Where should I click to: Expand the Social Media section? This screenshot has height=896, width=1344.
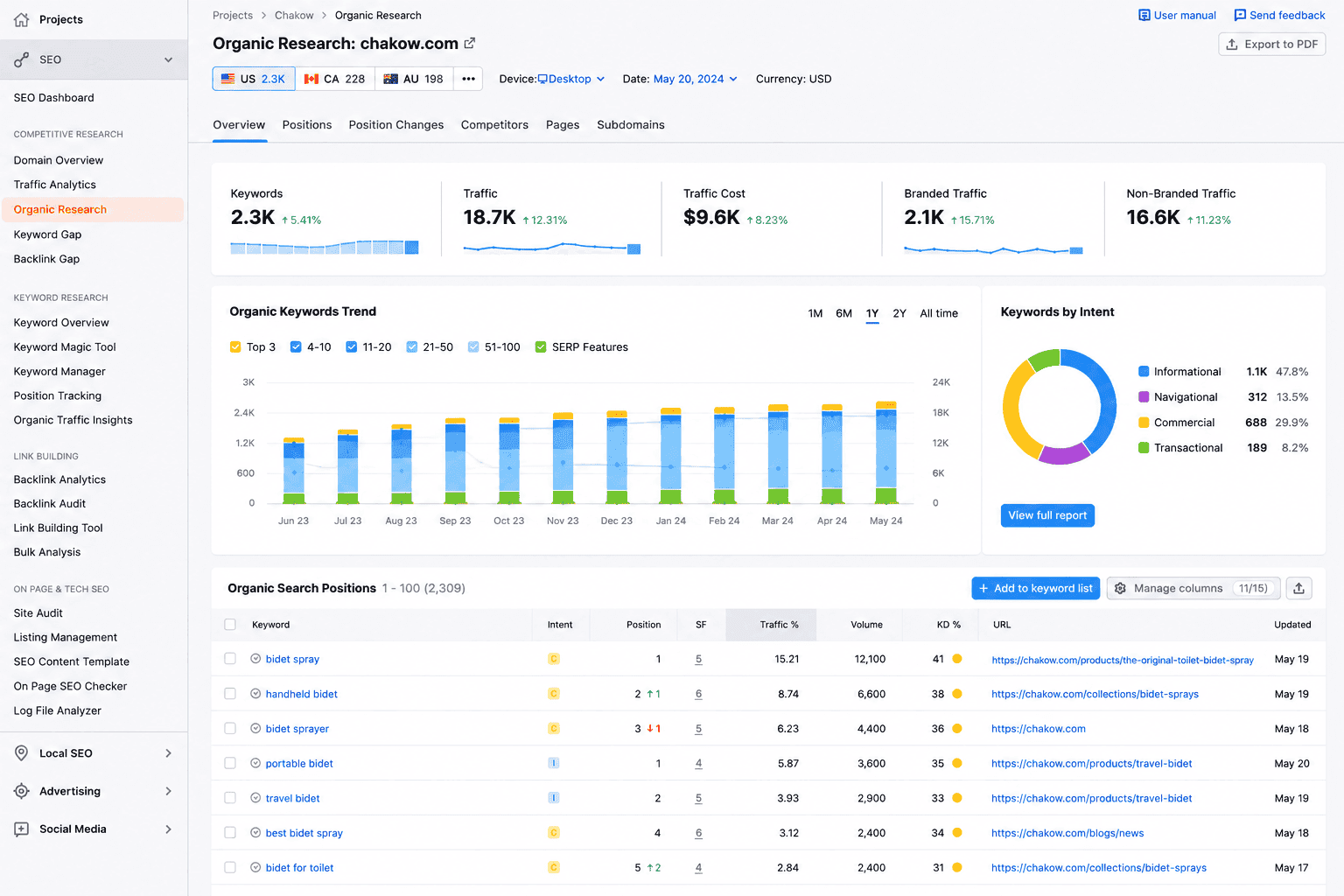coord(168,829)
